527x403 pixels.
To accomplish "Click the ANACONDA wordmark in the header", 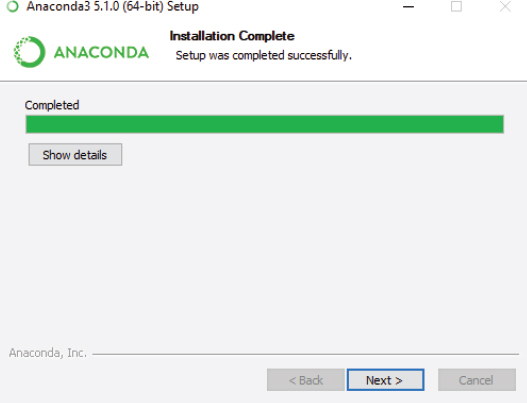I will tap(101, 52).
